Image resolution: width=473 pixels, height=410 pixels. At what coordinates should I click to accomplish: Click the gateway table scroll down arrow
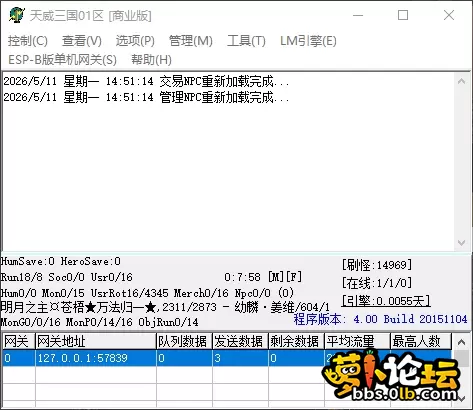click(x=462, y=399)
